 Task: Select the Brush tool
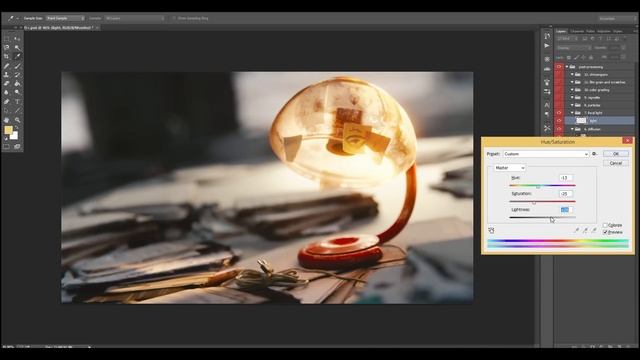pos(17,66)
